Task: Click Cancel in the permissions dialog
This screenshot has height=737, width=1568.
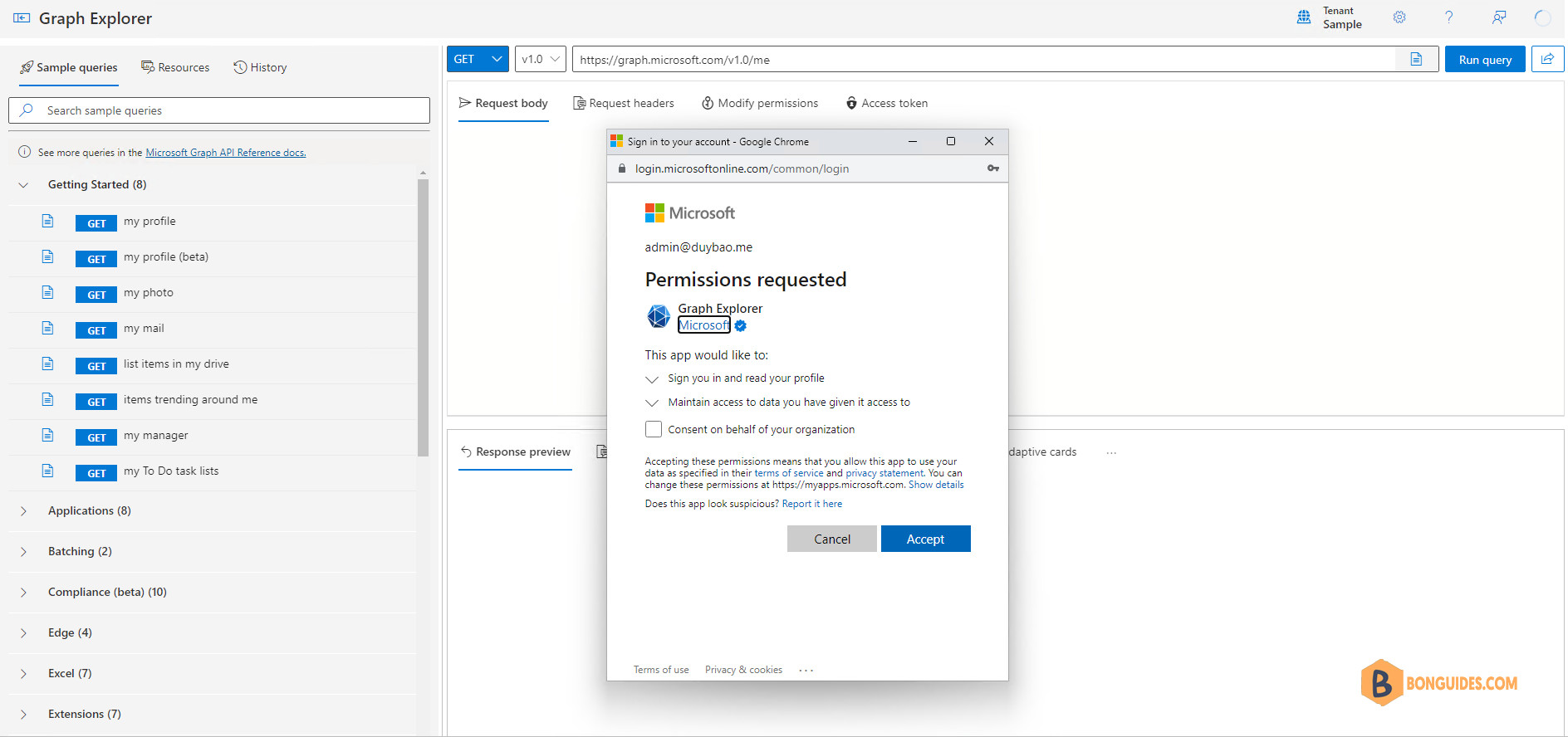Action: [x=831, y=539]
